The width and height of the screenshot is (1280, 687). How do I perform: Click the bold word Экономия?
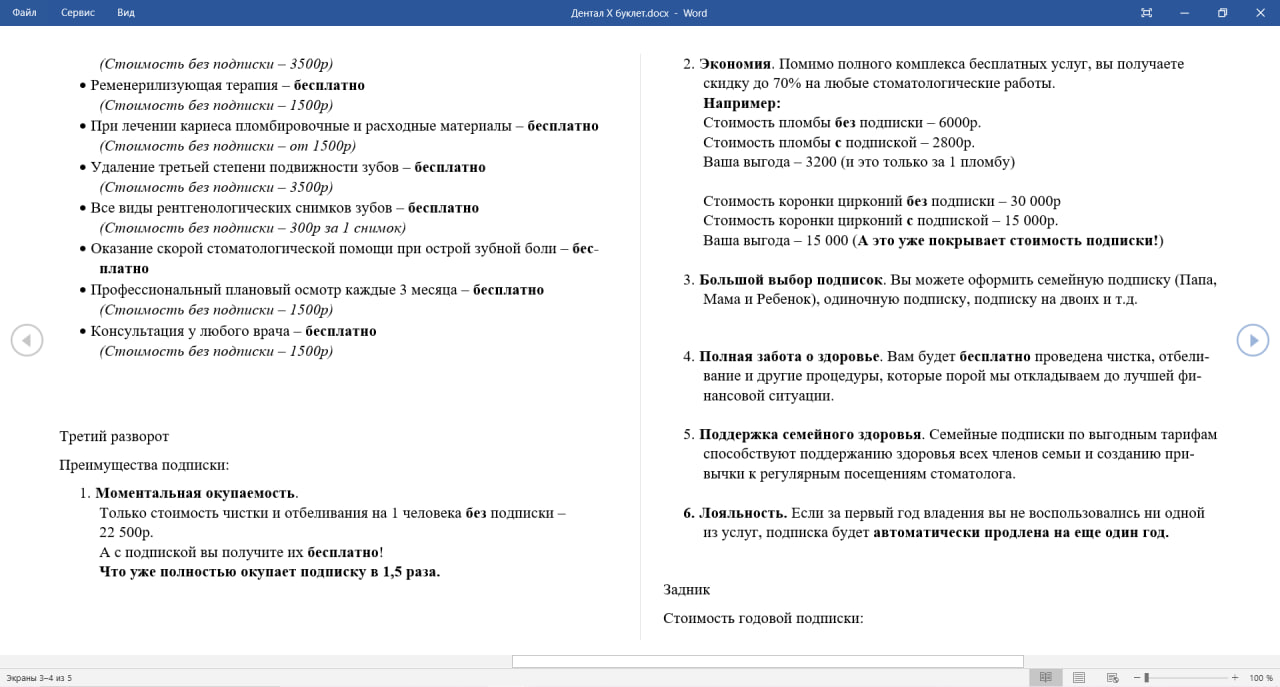tap(735, 64)
